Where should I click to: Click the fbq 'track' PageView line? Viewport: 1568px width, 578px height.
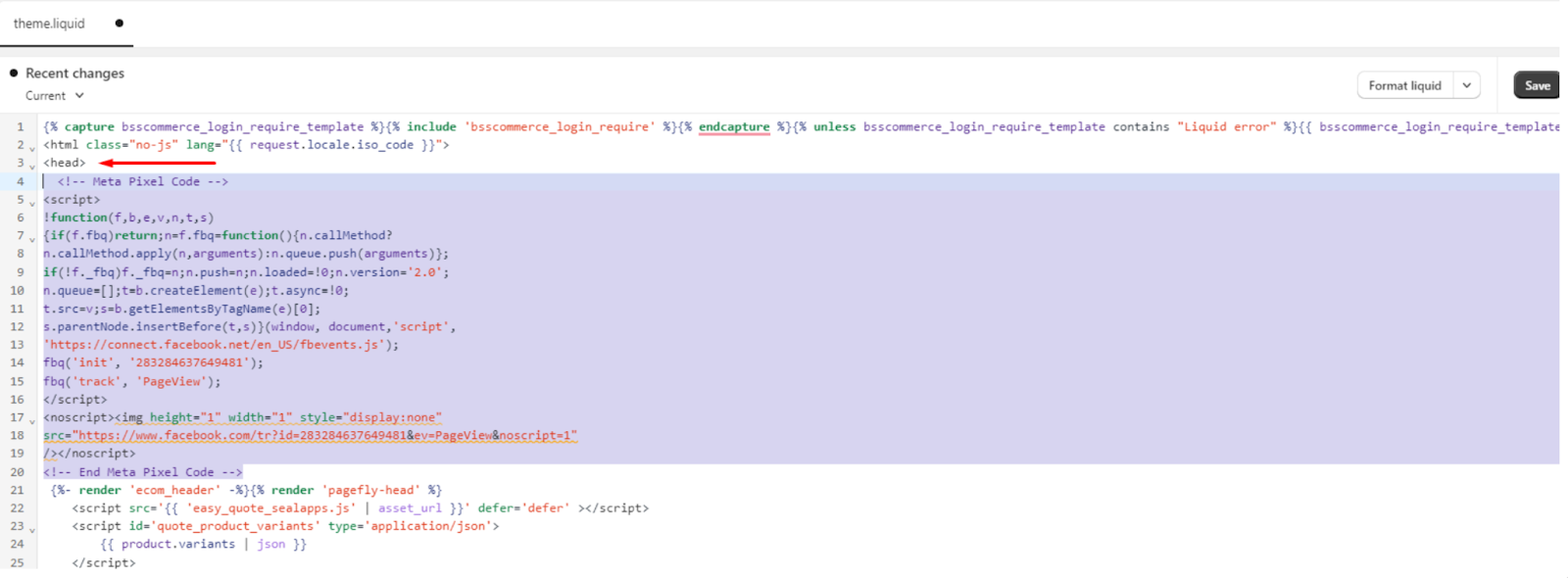132,381
